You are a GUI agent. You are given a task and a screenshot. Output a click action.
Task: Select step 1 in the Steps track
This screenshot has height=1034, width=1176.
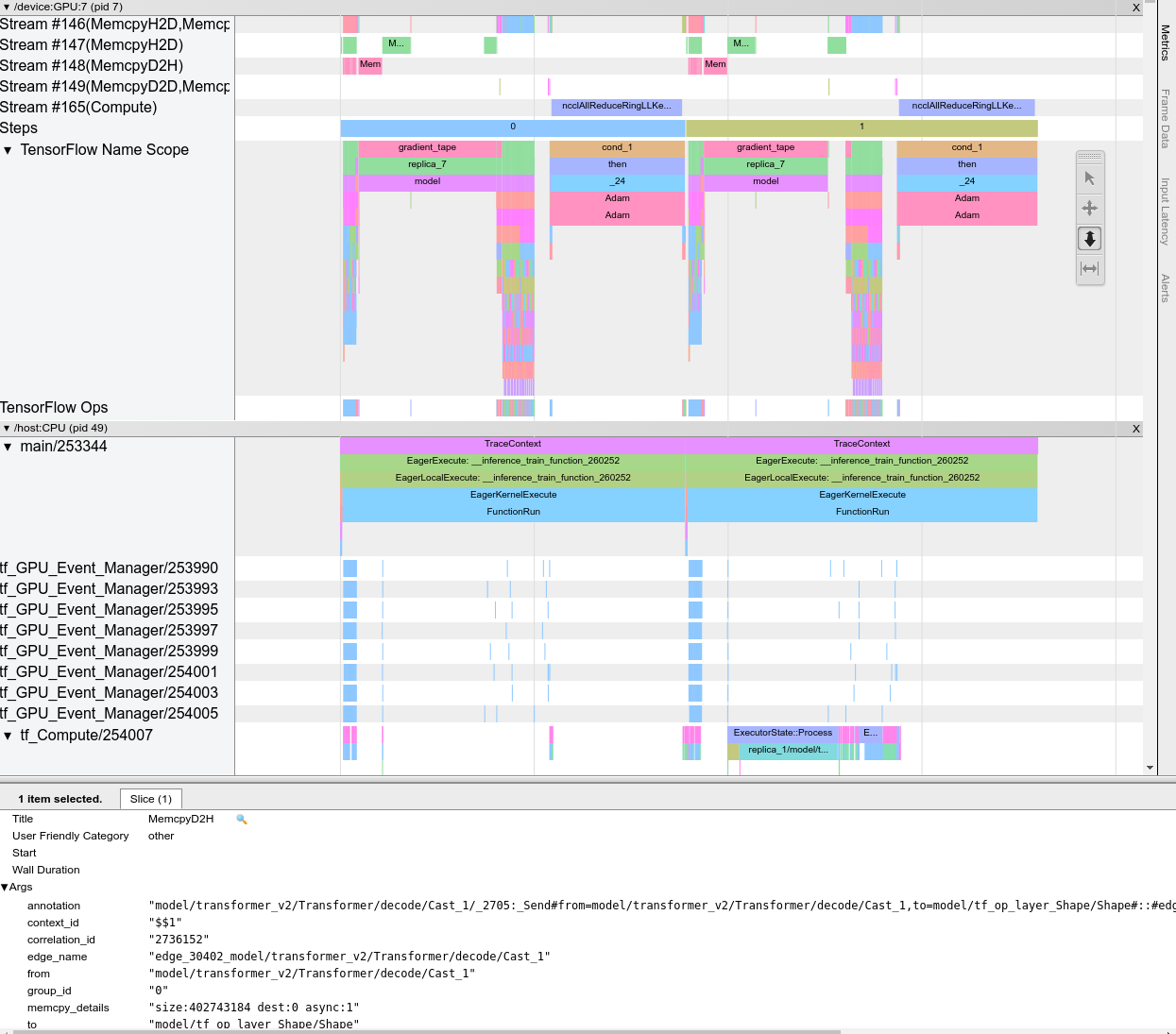click(x=861, y=127)
